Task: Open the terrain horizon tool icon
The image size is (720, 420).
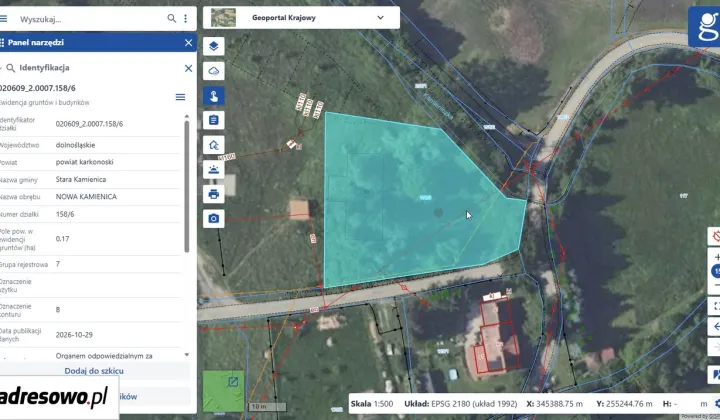Action: pyautogui.click(x=214, y=169)
